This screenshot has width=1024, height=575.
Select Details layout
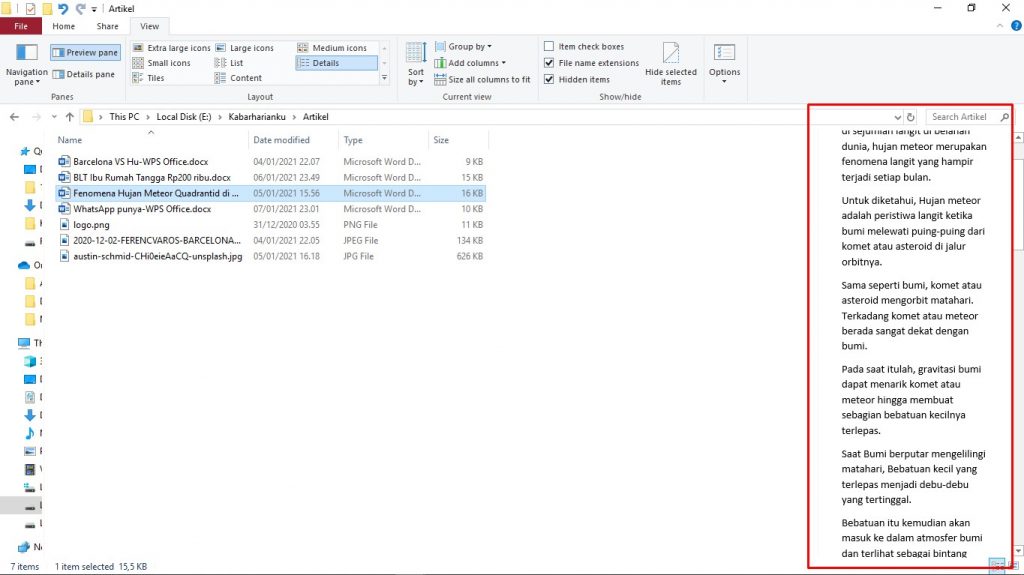pyautogui.click(x=336, y=63)
